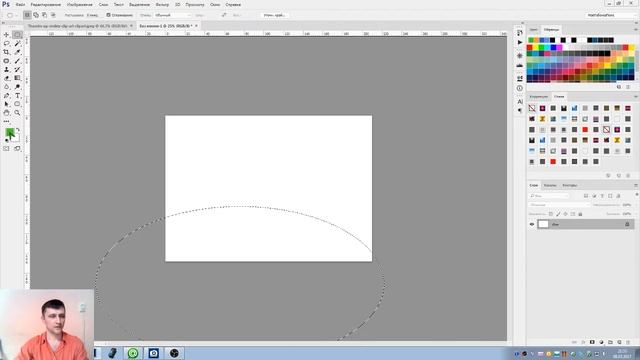Open the layer blend mode dropdown
This screenshot has width=640, height=360.
tap(559, 205)
